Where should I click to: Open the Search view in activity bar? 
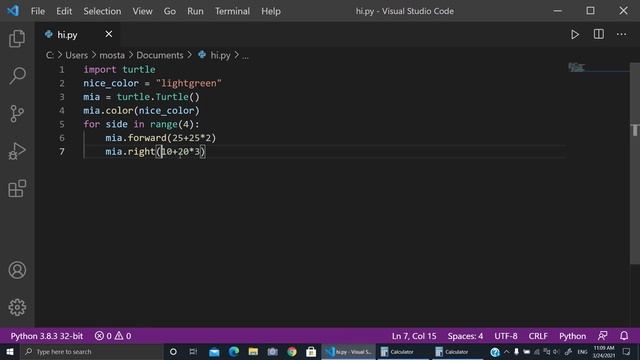click(x=17, y=76)
